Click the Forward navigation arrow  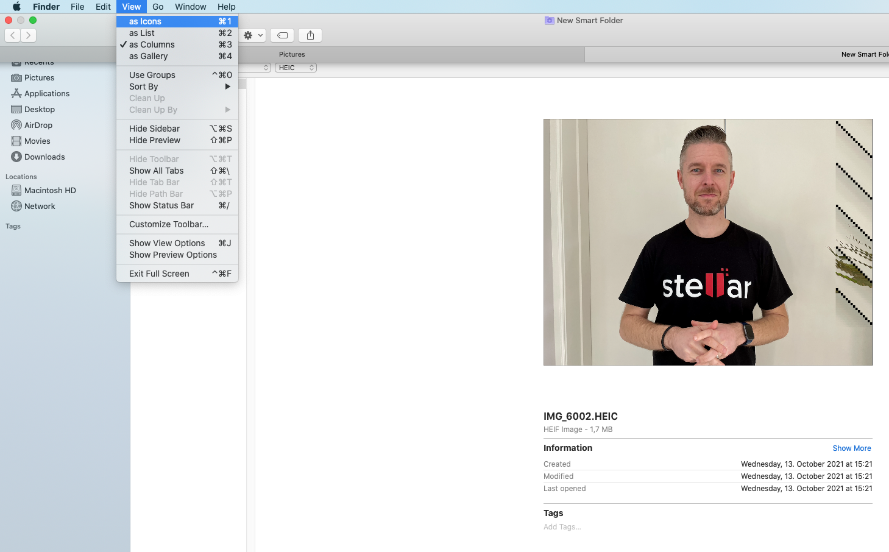pyautogui.click(x=28, y=35)
